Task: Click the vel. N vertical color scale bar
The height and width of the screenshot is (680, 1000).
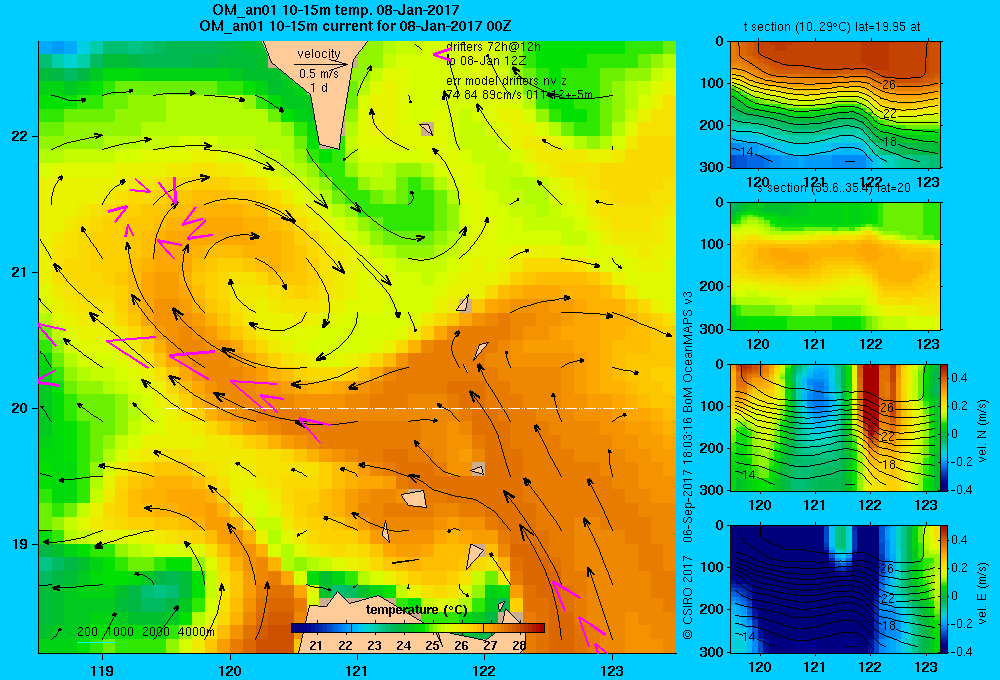Action: [944, 427]
